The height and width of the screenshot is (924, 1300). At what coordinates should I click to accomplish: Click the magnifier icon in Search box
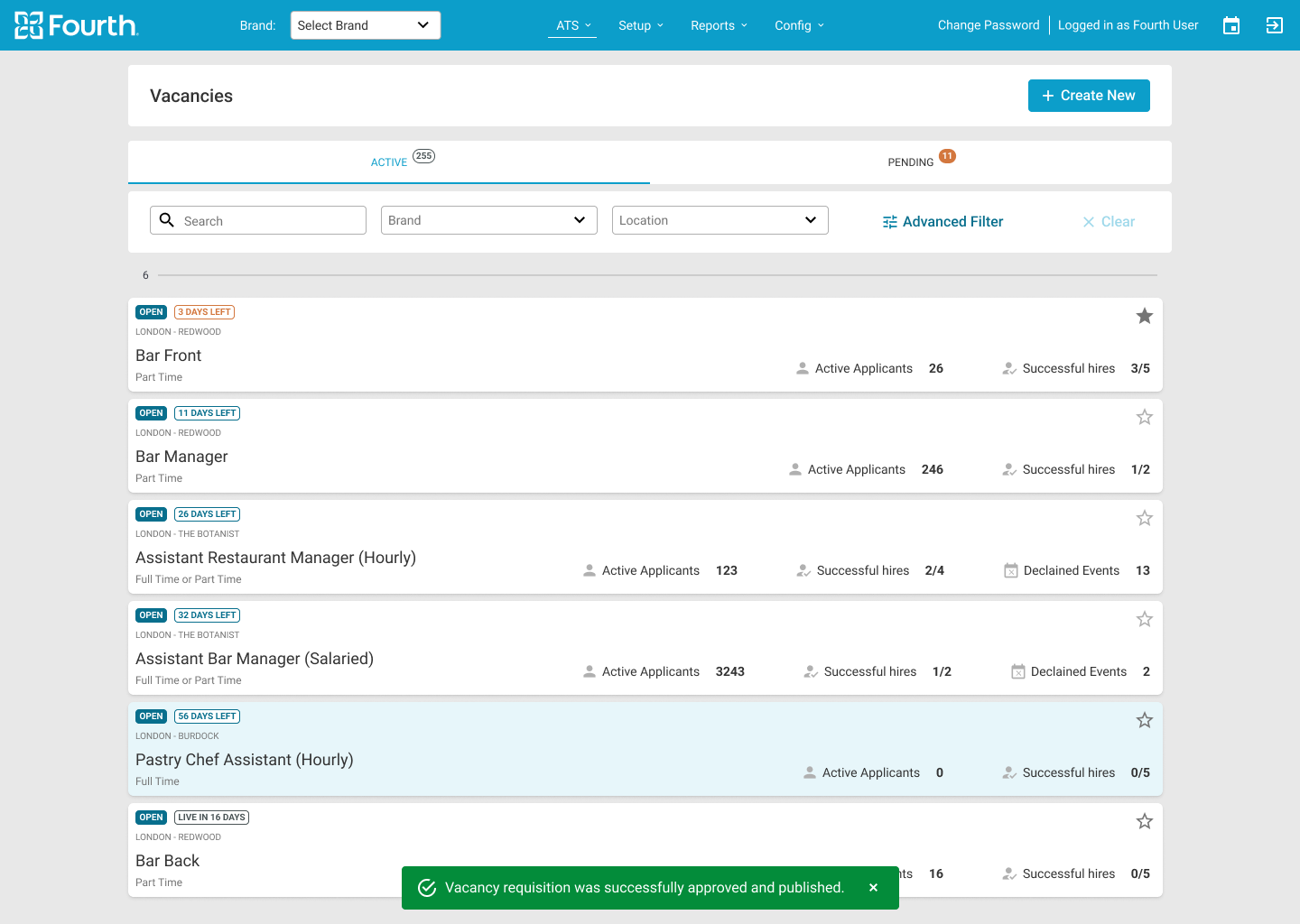[167, 220]
